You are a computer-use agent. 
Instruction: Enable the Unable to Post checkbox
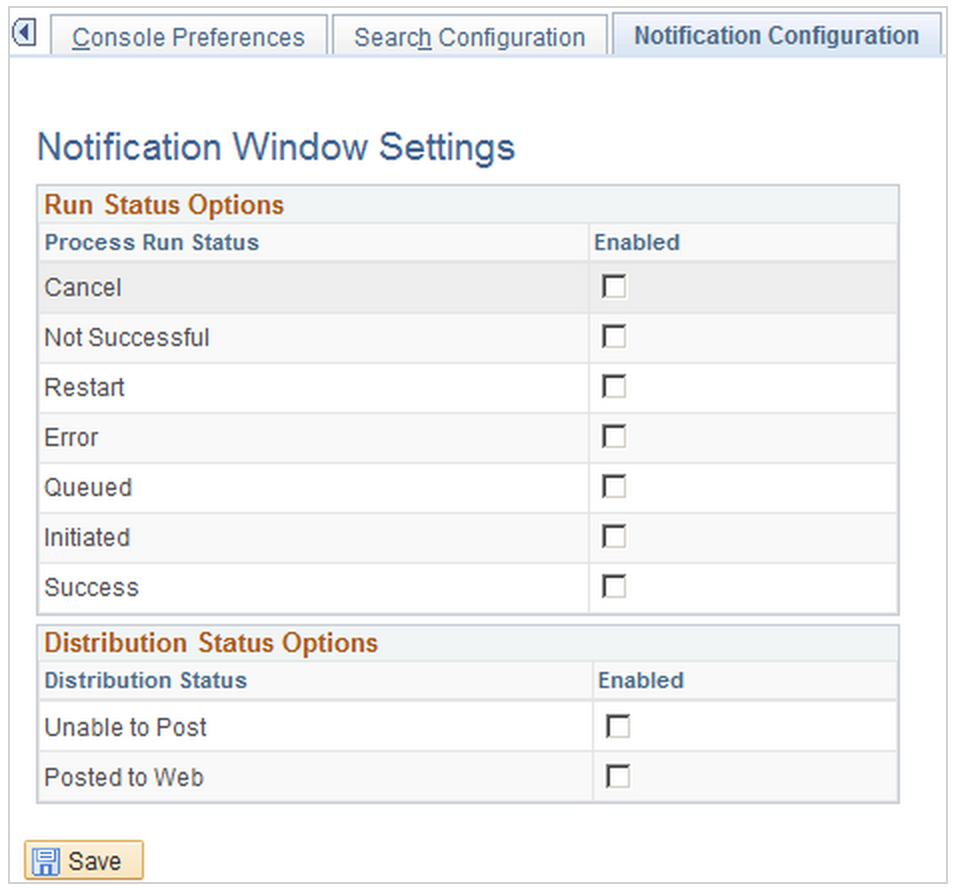point(618,727)
